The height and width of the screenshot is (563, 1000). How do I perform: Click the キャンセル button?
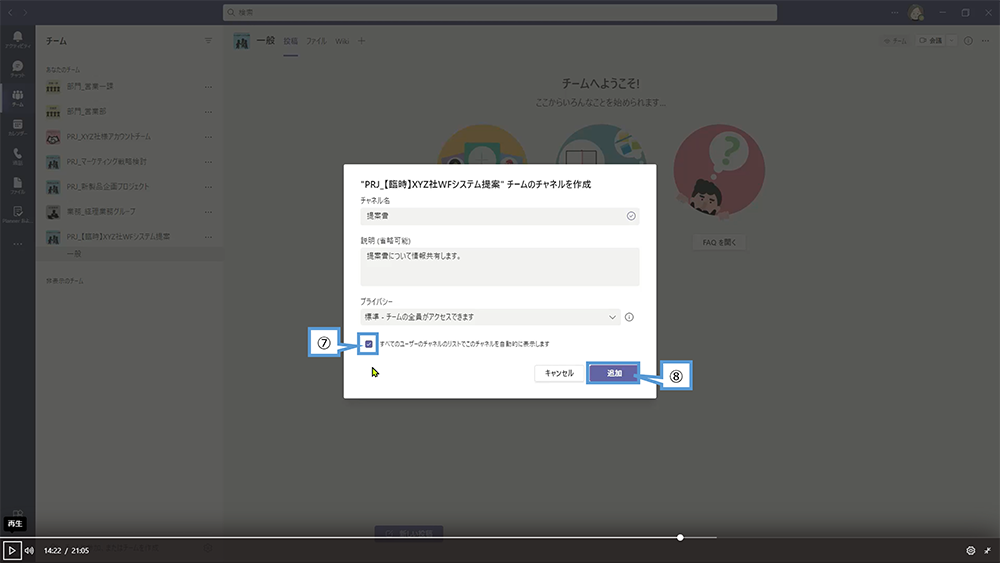[559, 373]
